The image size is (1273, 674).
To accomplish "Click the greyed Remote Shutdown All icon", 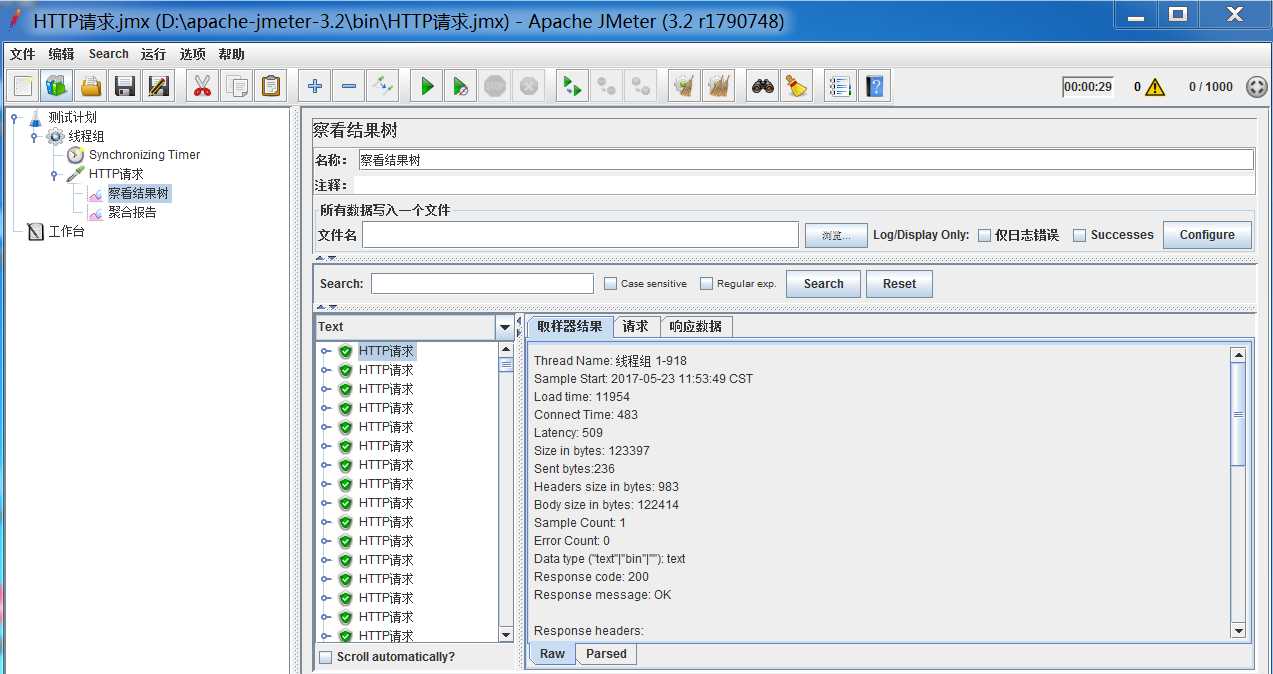I will [x=640, y=86].
